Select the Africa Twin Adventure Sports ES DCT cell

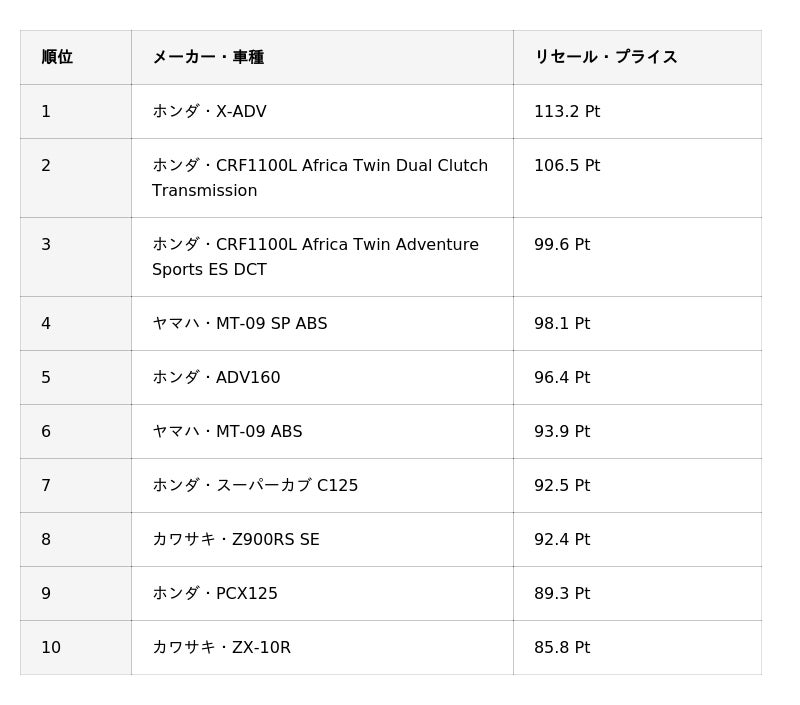[315, 257]
